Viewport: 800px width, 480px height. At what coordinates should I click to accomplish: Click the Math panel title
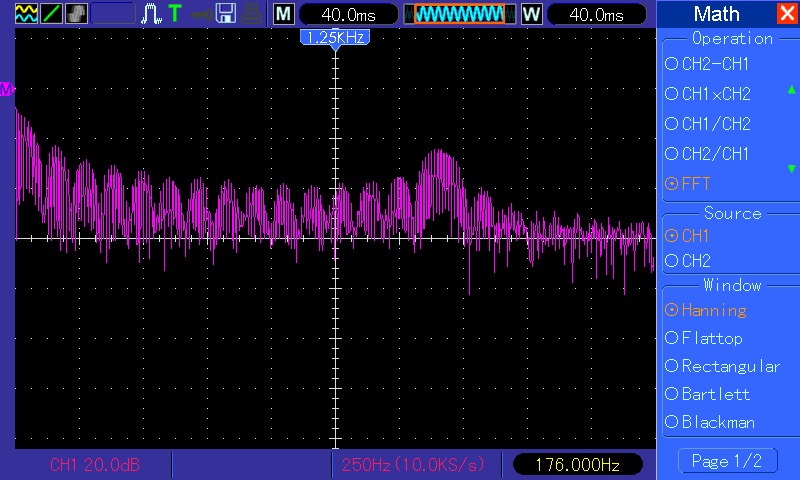[x=716, y=14]
